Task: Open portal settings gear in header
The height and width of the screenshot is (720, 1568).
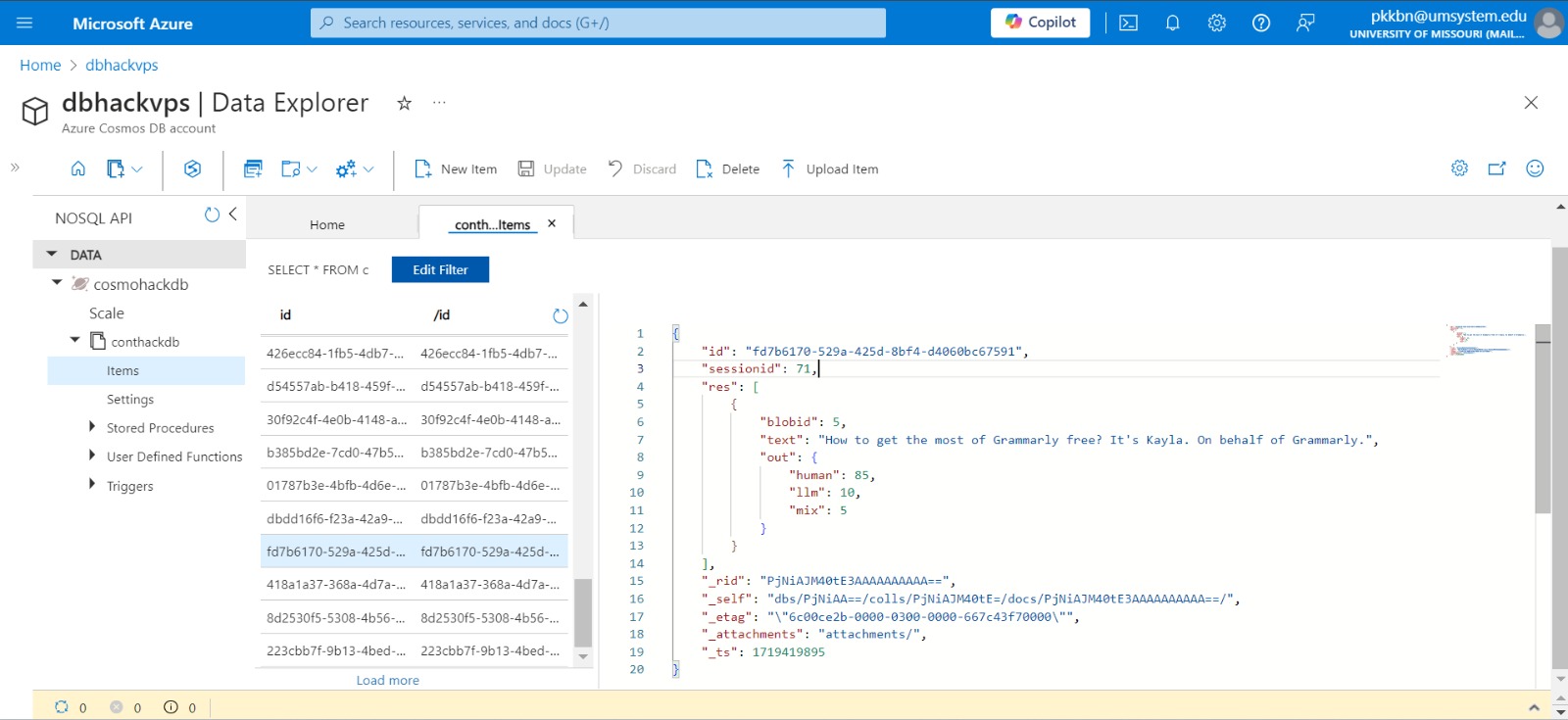Action: pos(1217,23)
